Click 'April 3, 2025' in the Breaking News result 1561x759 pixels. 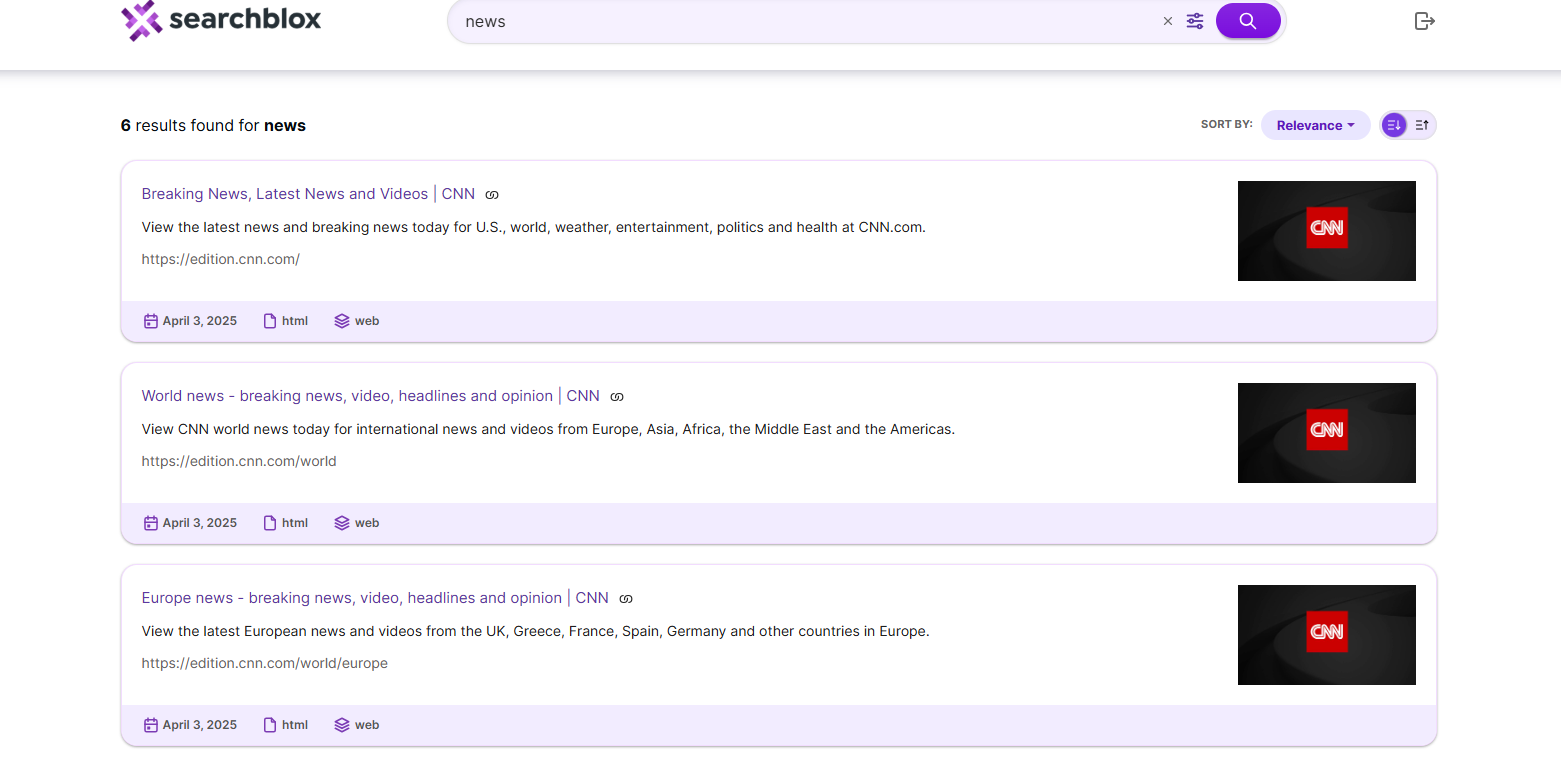tap(200, 321)
